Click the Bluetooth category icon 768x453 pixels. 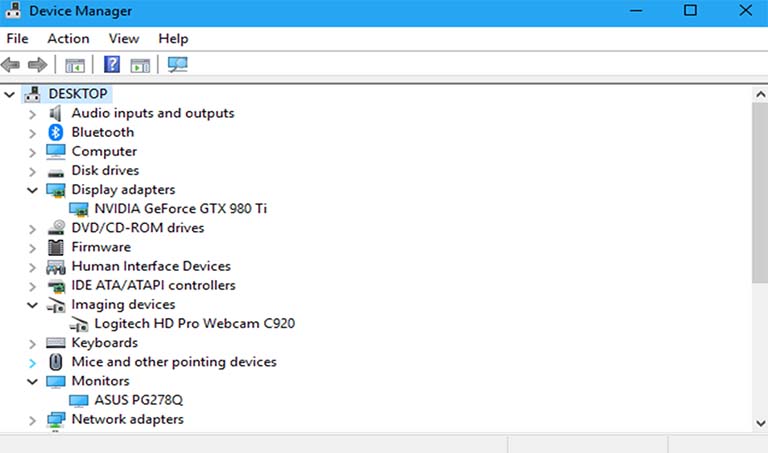55,132
